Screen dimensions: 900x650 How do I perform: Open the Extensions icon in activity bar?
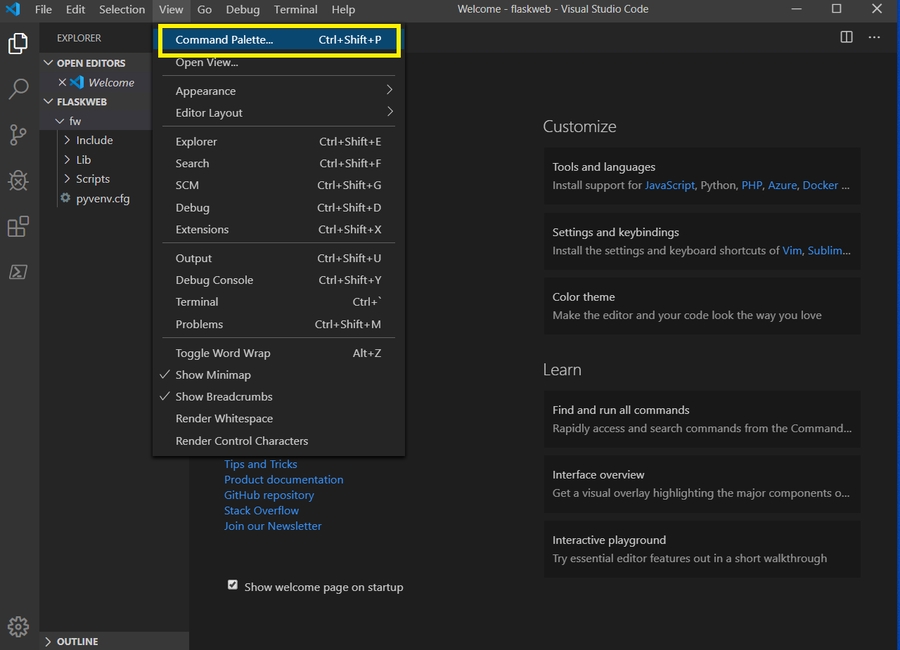click(18, 227)
